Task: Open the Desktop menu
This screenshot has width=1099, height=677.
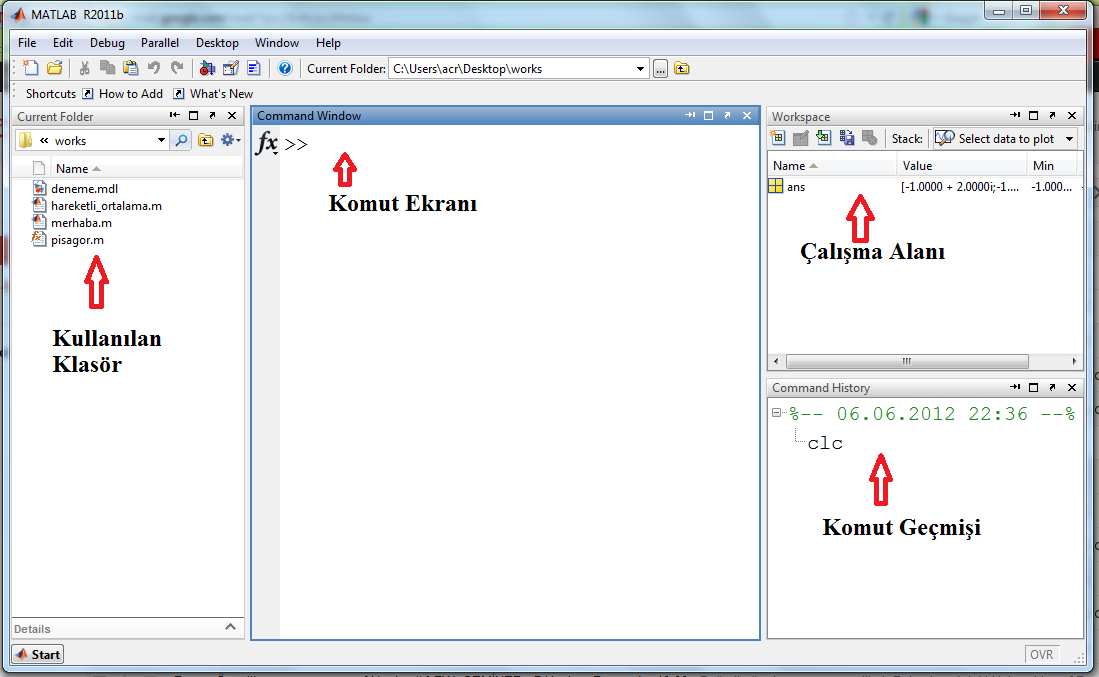Action: point(217,43)
